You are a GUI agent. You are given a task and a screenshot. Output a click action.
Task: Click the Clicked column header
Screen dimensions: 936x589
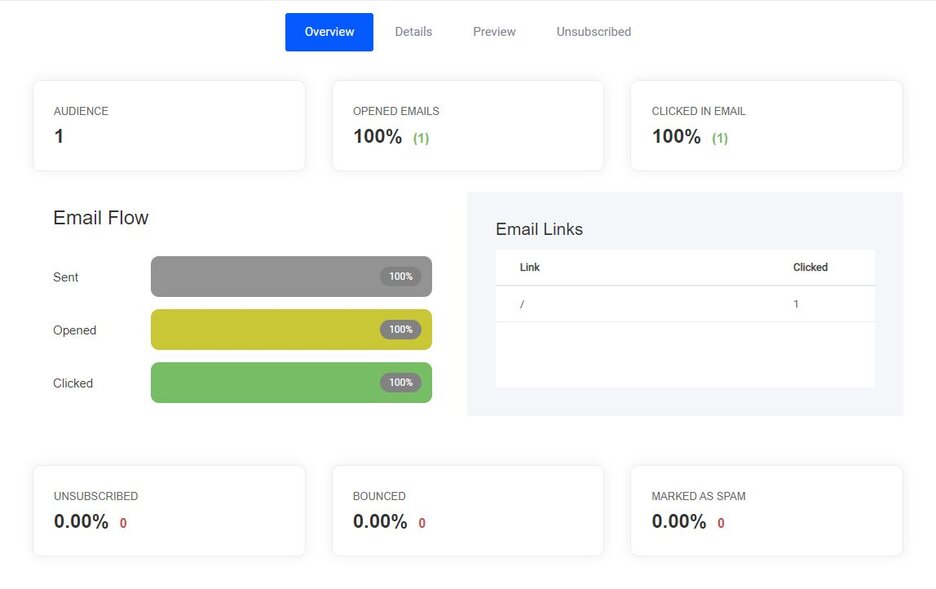pos(810,267)
